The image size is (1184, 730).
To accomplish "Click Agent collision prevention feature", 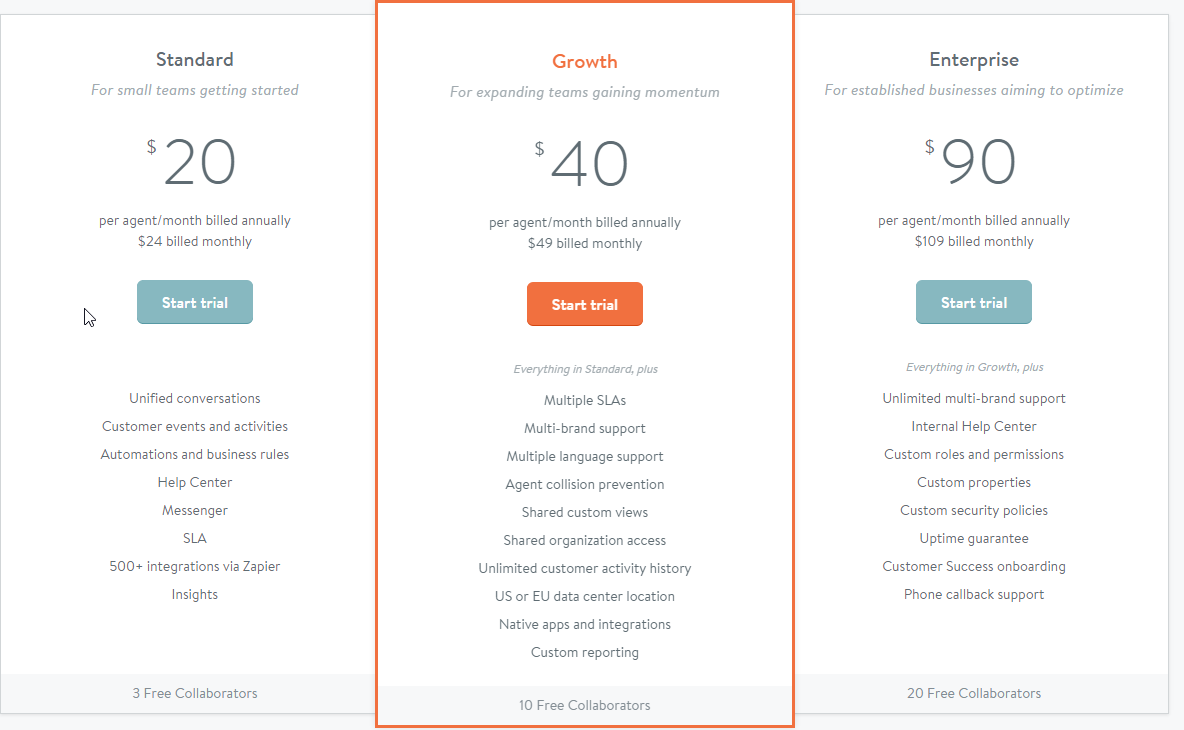I will [584, 484].
